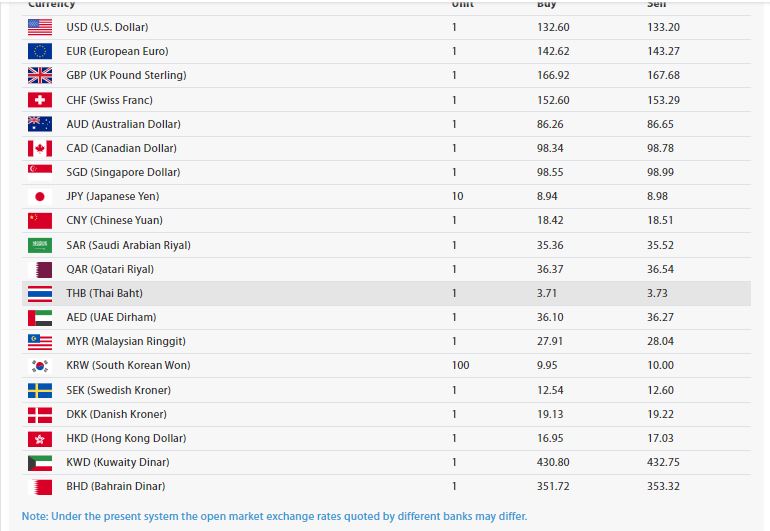
Task: Click the Australian flag icon
Action: coord(40,124)
